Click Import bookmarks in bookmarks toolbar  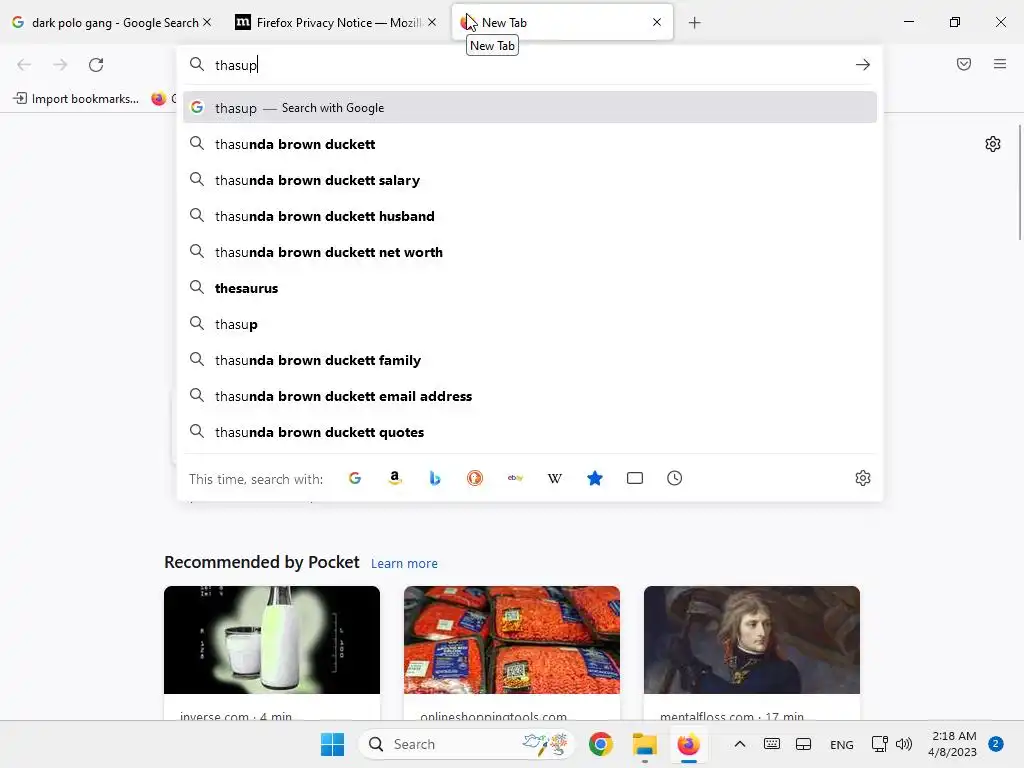tap(76, 99)
